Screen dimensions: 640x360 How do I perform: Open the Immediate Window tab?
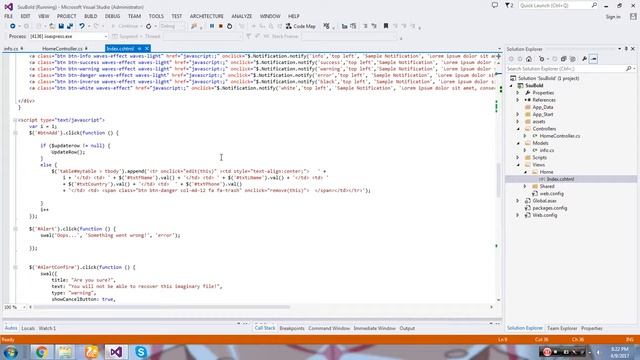(x=374, y=328)
